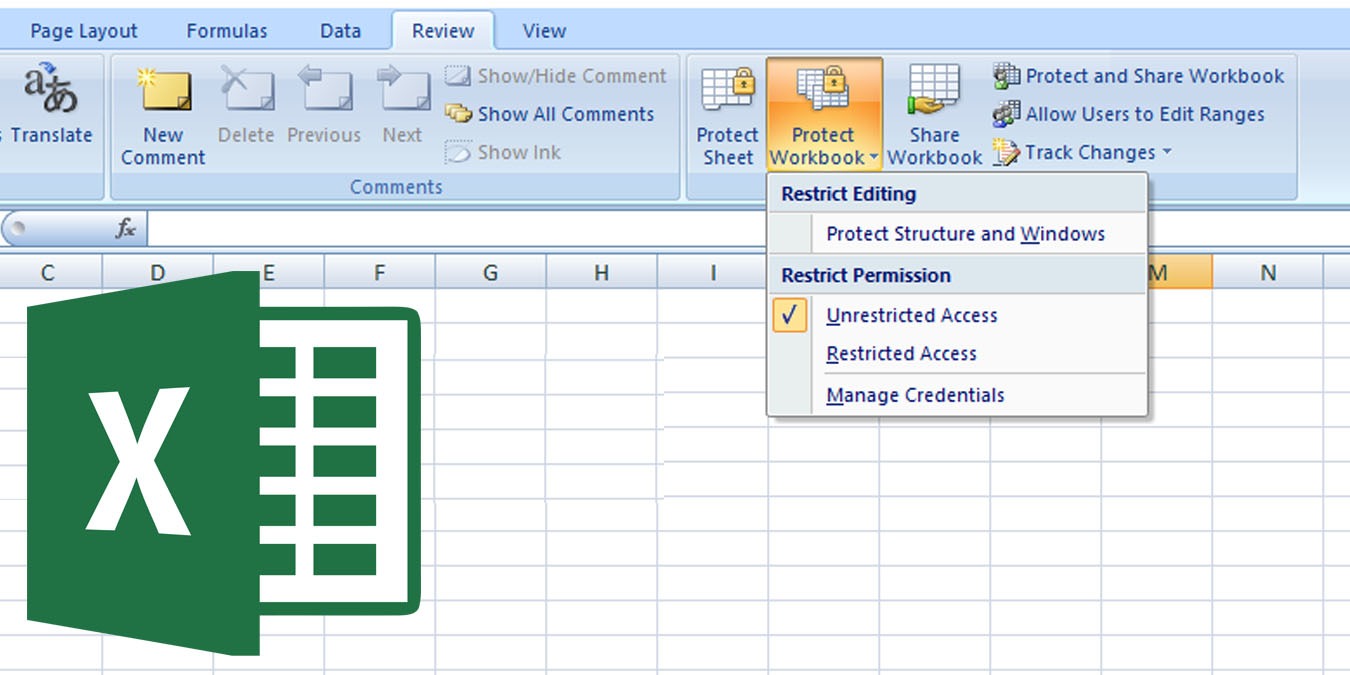The width and height of the screenshot is (1350, 675).
Task: Switch to the Formulas tab
Action: click(x=226, y=31)
